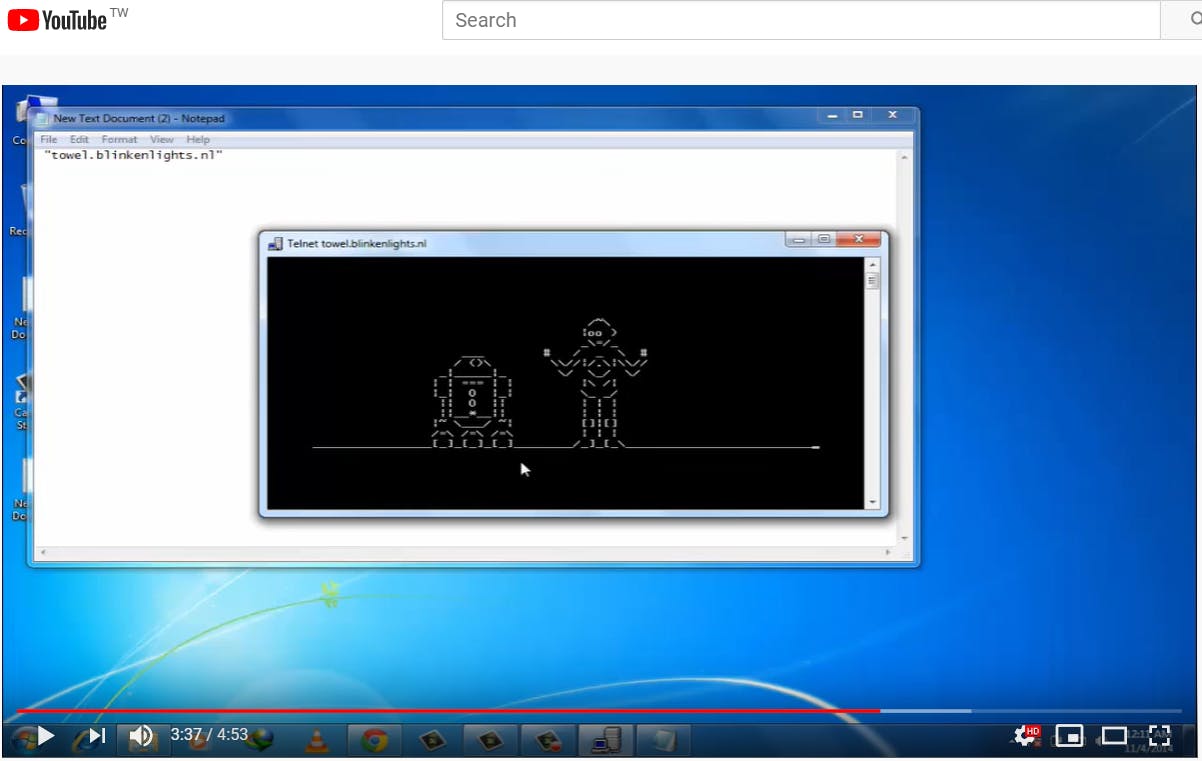Maximize the Notepad window
The image size is (1202, 761).
pos(858,115)
